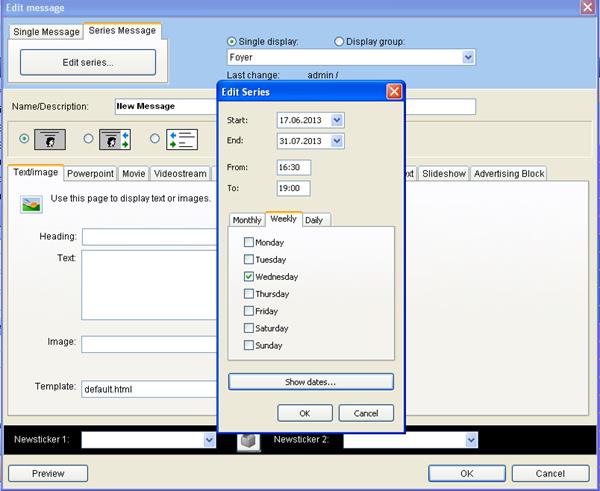The height and width of the screenshot is (491, 600).
Task: Expand the Newsticker 1 dropdown
Action: [x=209, y=439]
